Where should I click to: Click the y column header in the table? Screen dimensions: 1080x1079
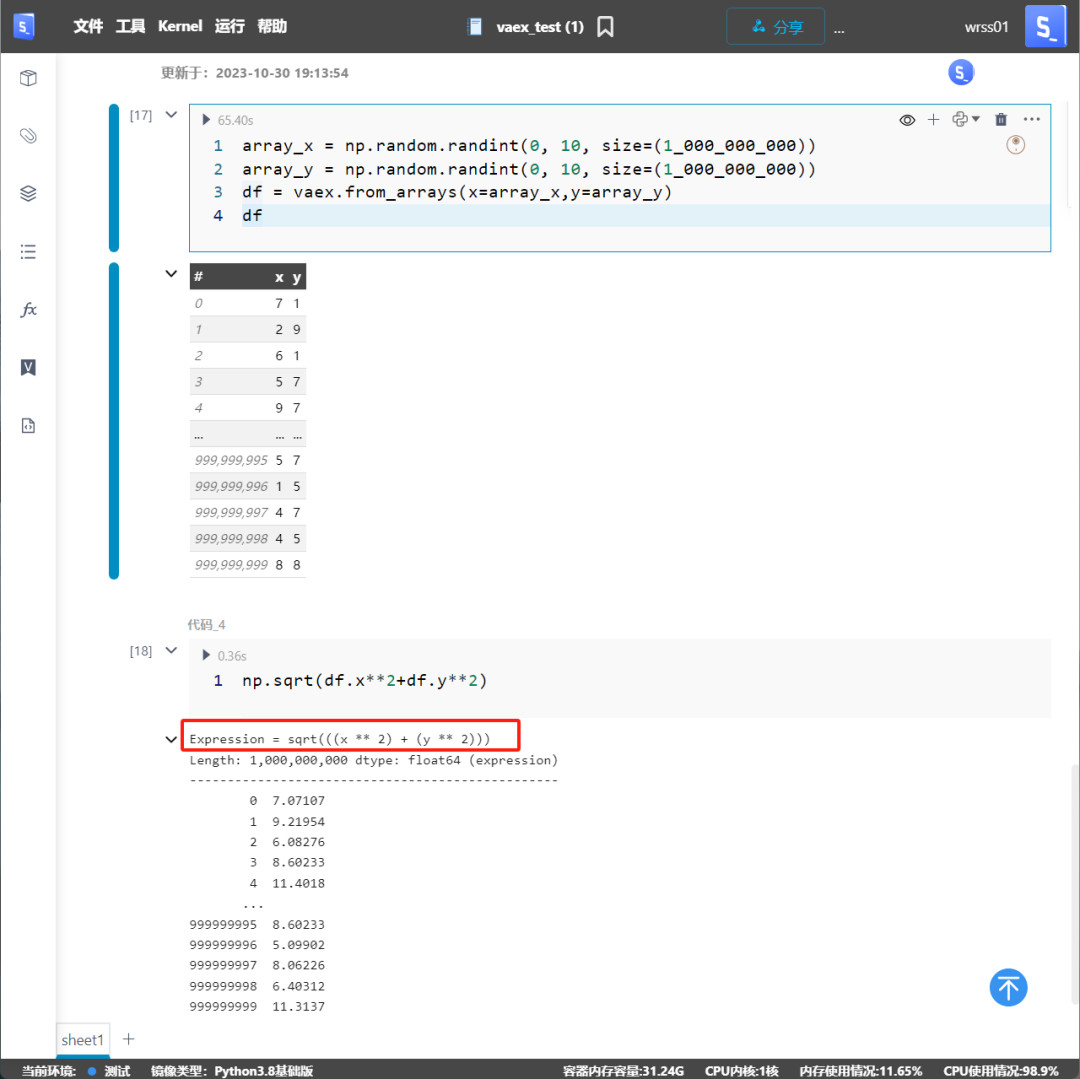pos(296,277)
